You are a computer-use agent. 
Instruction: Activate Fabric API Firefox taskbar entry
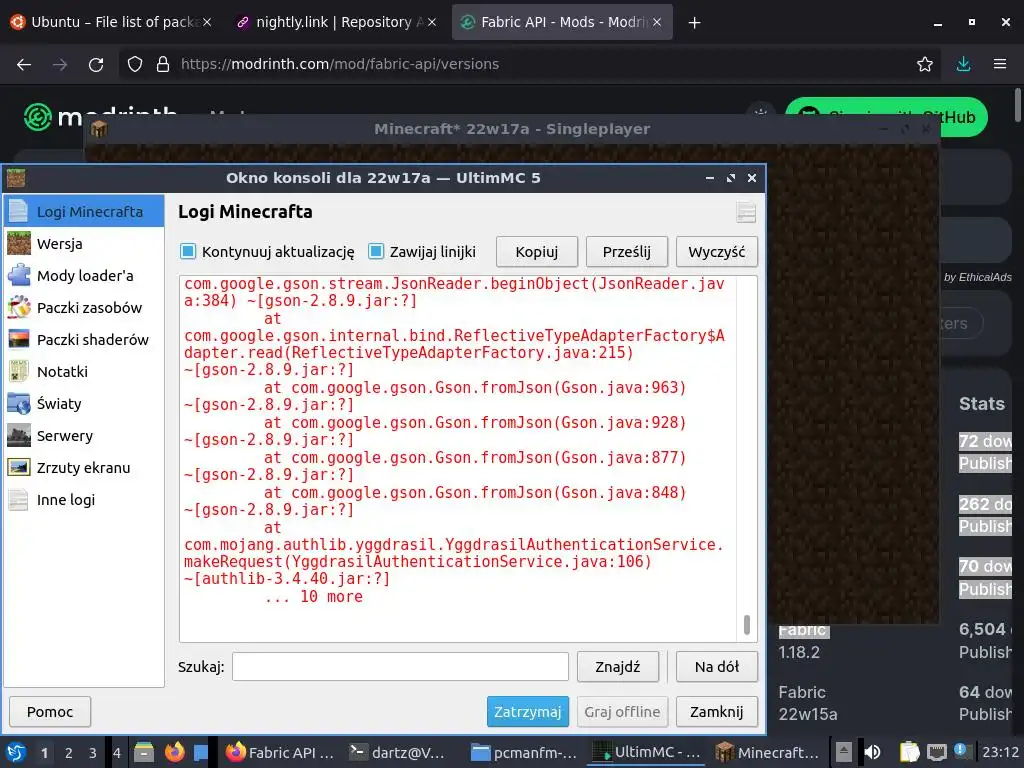(x=280, y=752)
